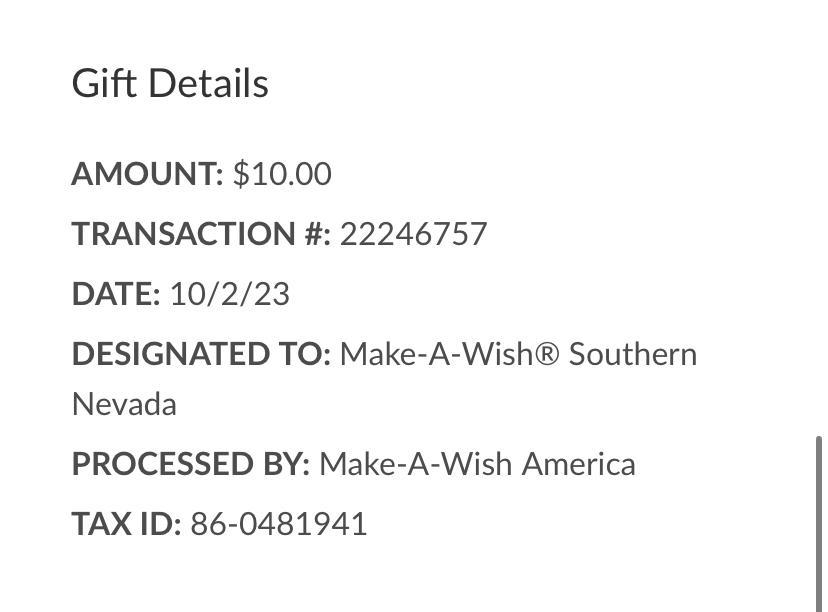828x612 pixels.
Task: Click the DESIGNATED TO label
Action: 201,354
